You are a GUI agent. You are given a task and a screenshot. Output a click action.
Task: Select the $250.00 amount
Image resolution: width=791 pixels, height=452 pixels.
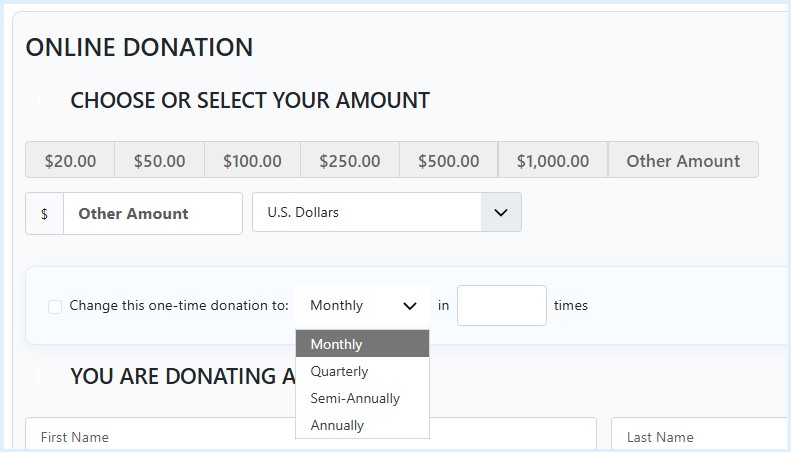pos(350,160)
